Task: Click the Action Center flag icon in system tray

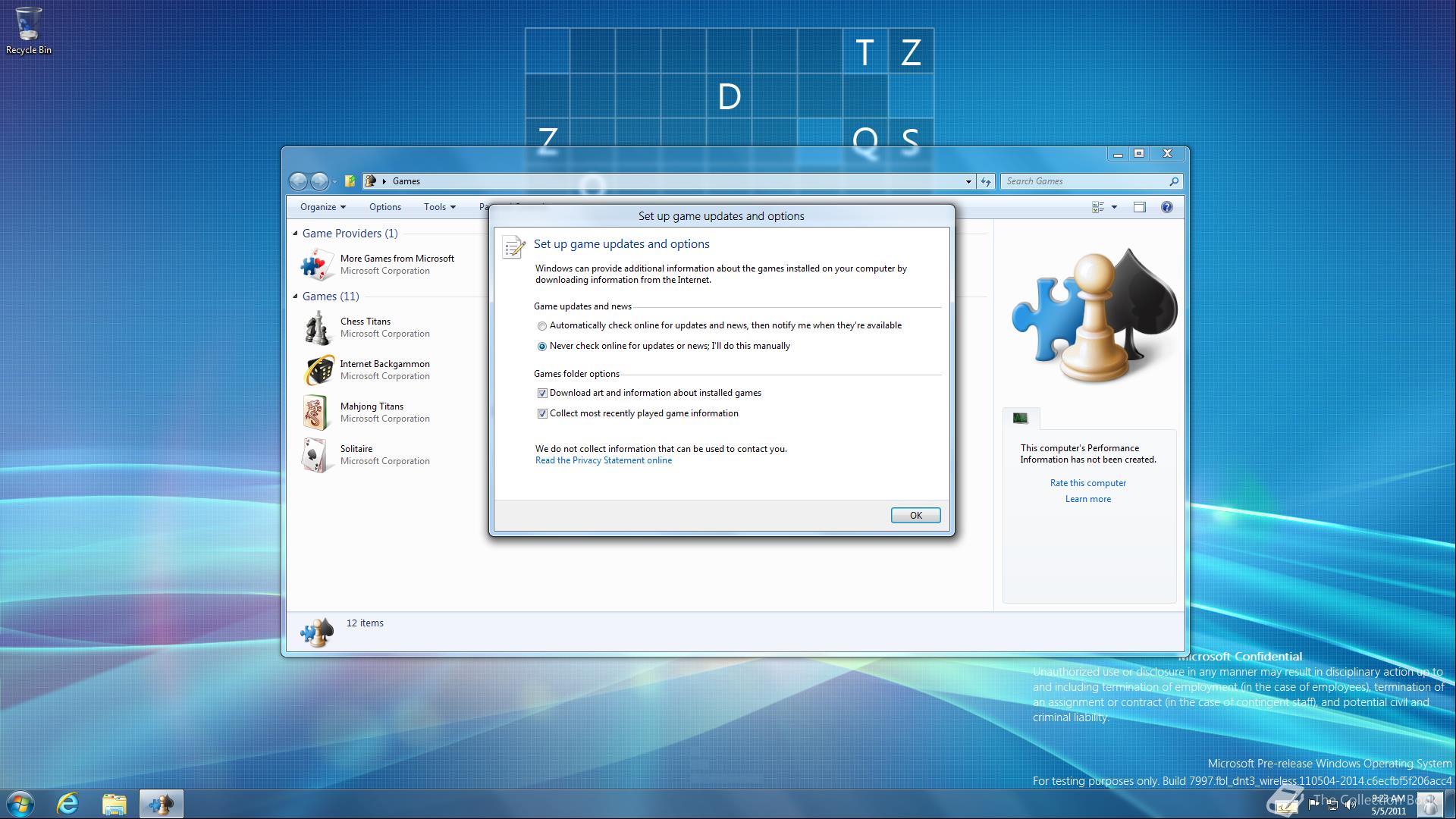Action: click(1314, 805)
